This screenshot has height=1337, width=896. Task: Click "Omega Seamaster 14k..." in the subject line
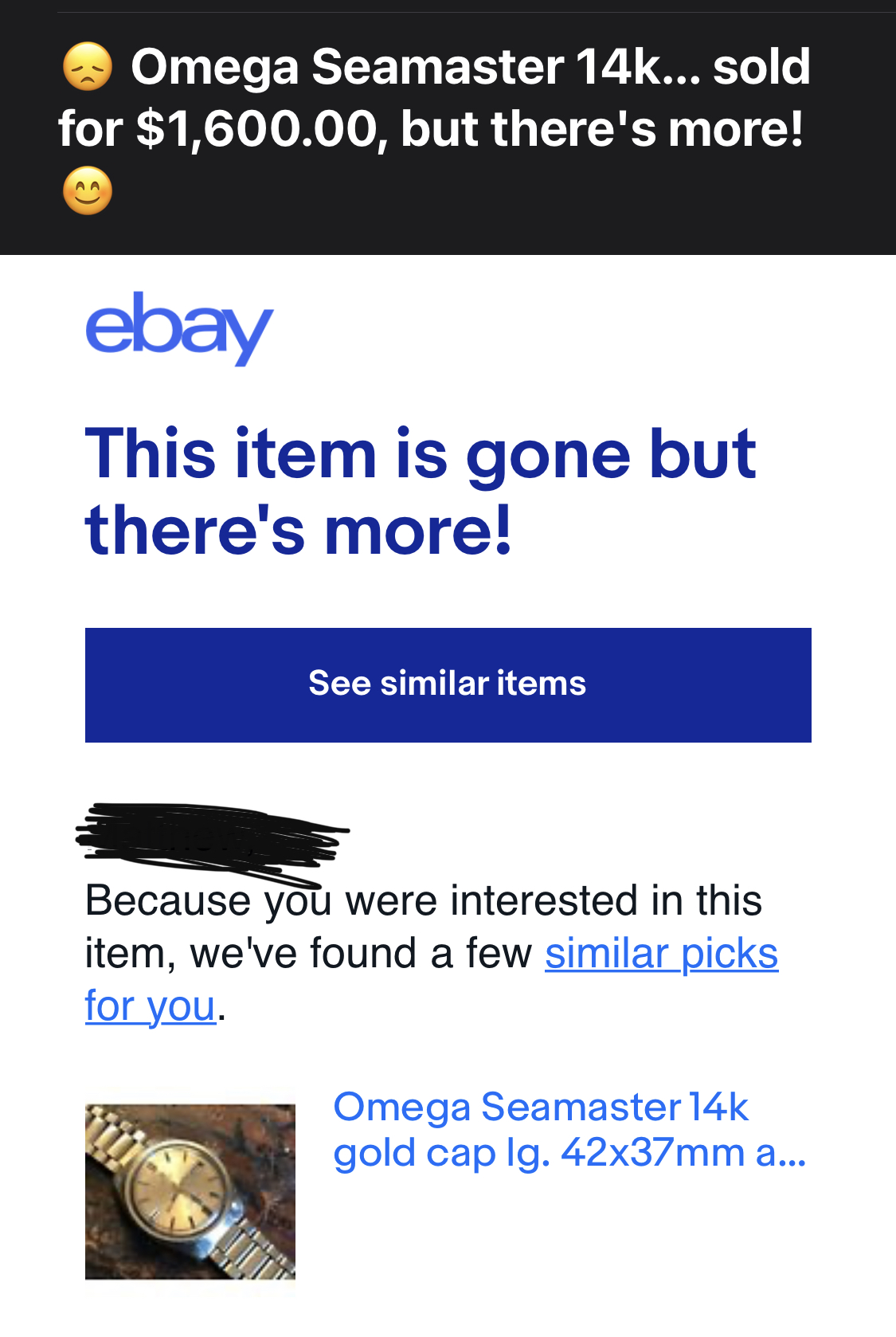coord(414,67)
